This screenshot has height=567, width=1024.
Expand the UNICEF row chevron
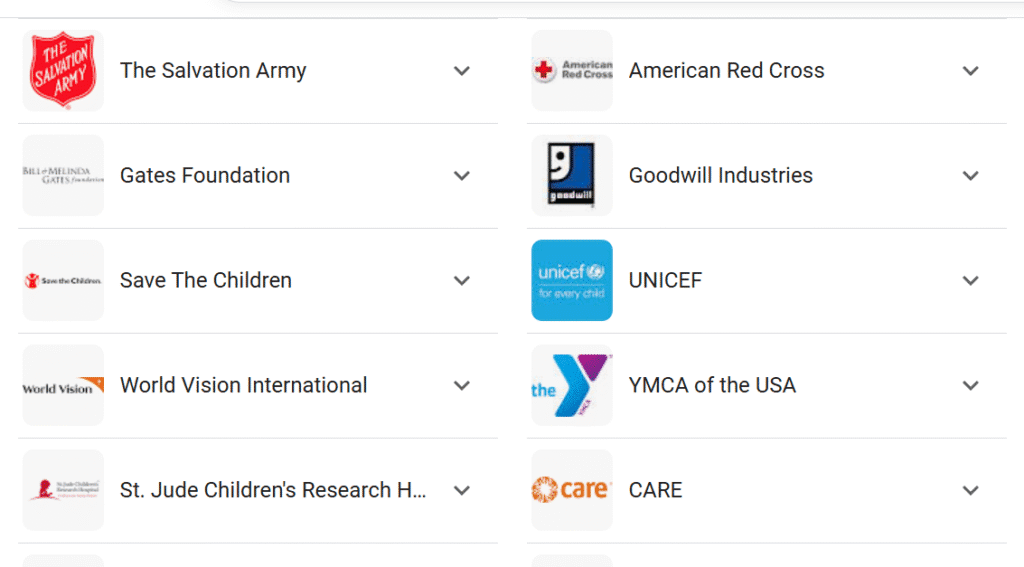pos(970,281)
